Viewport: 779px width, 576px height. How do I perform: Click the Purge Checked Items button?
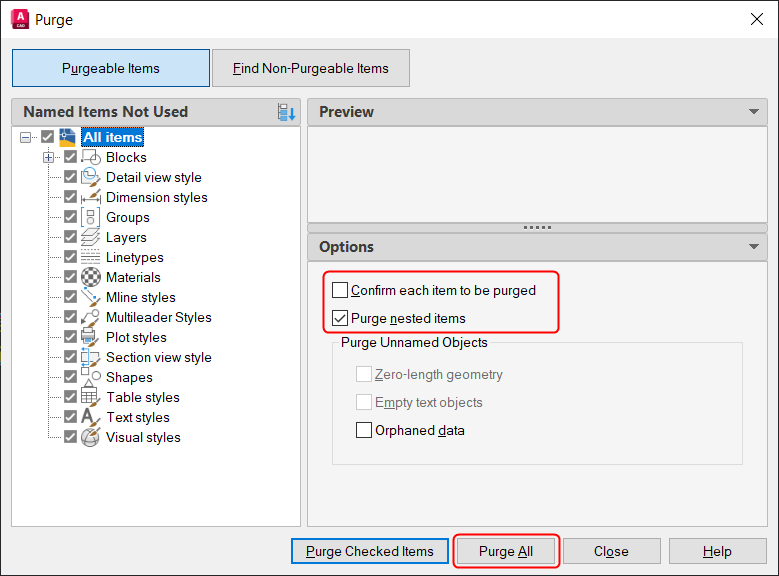coord(370,551)
